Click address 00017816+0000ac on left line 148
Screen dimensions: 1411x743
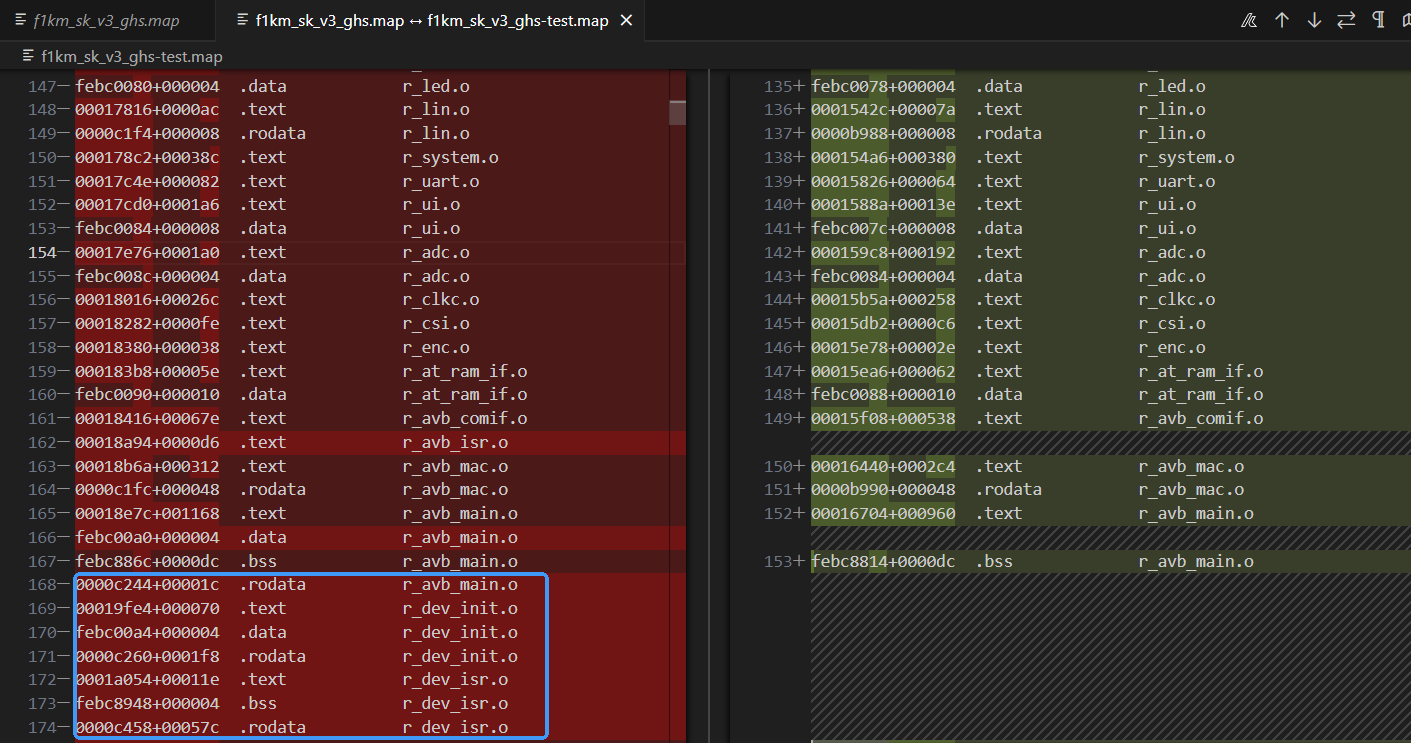(147, 109)
